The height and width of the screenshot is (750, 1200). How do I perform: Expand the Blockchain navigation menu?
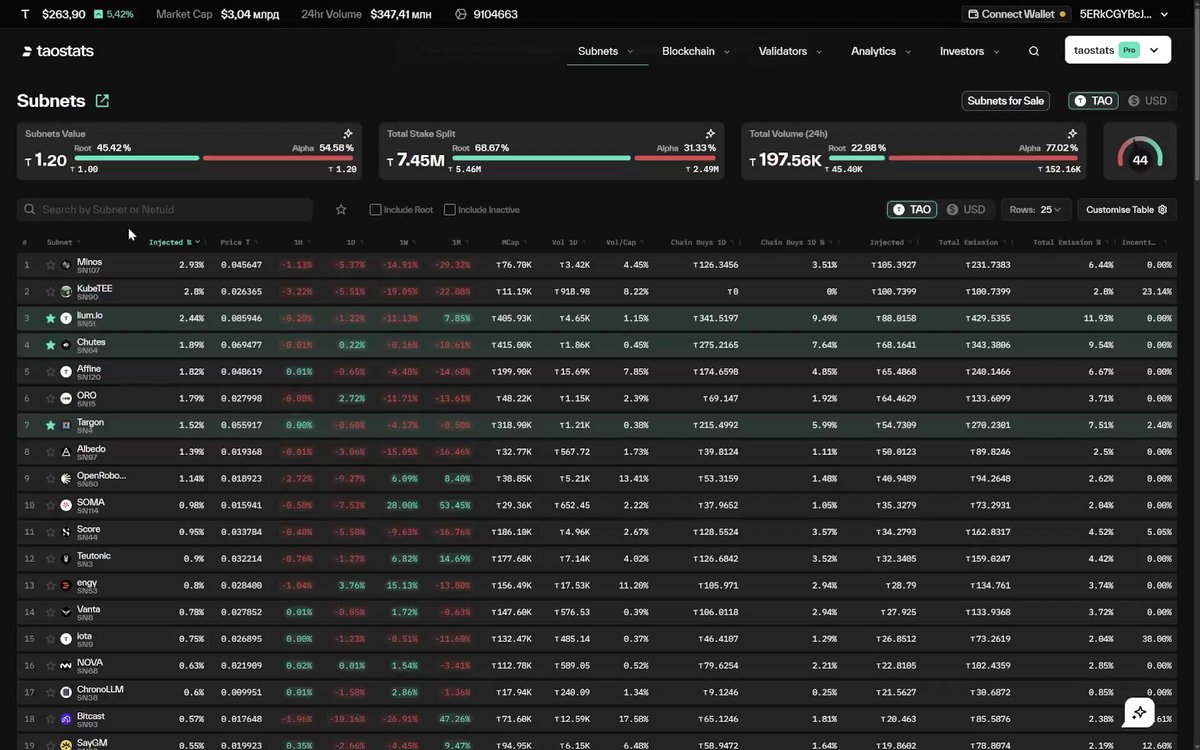(696, 51)
